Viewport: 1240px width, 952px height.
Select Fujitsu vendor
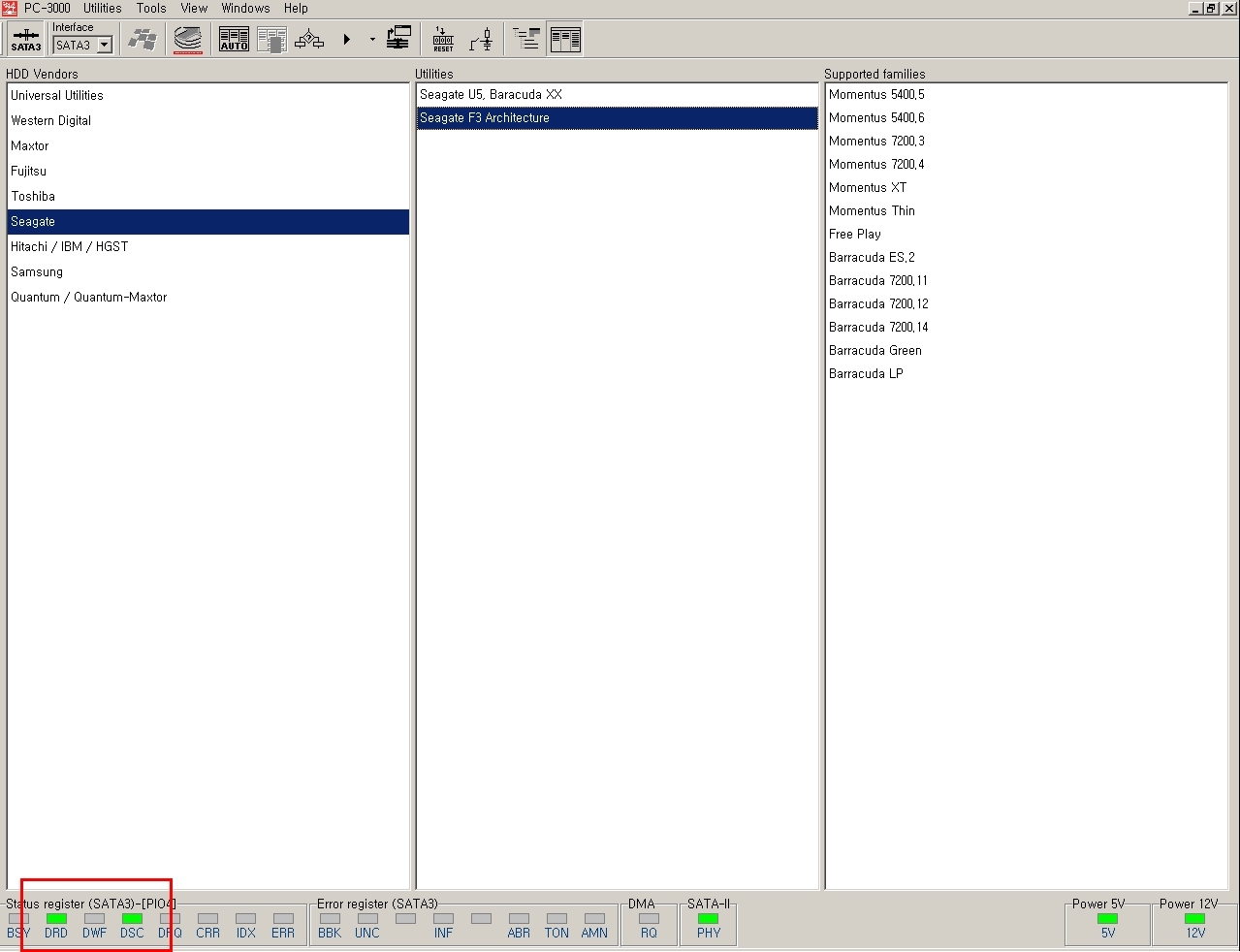pos(208,171)
